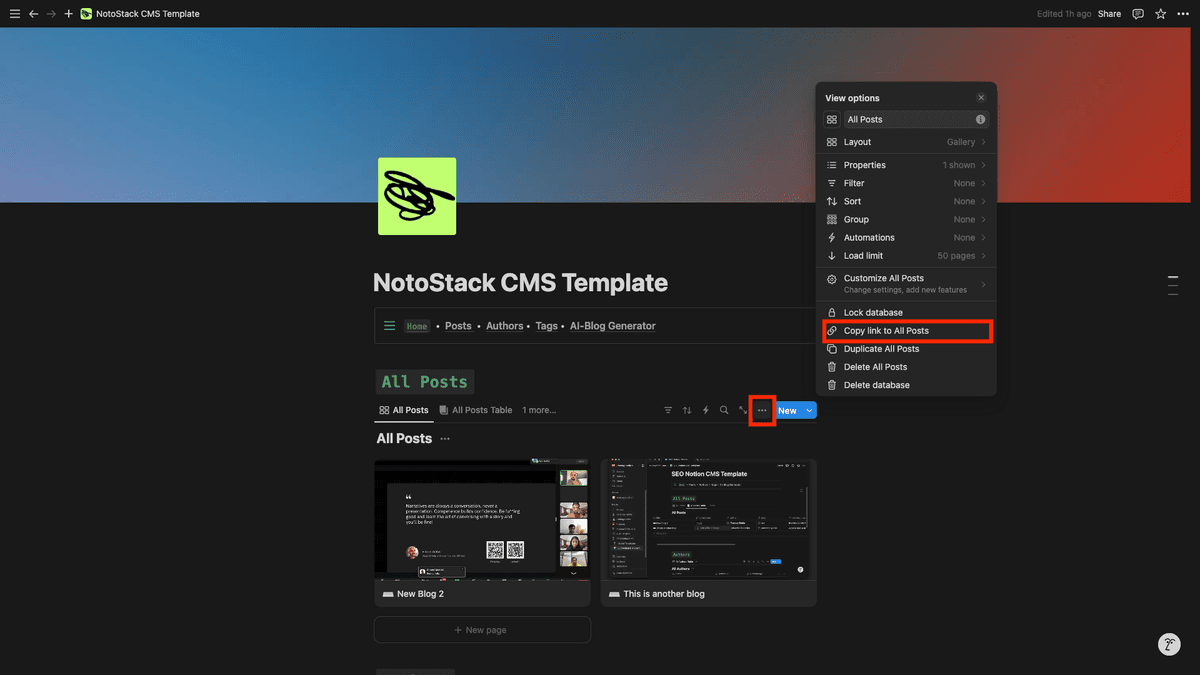1200x675 pixels.
Task: Open the page more options in top bar
Action: (x=1183, y=14)
